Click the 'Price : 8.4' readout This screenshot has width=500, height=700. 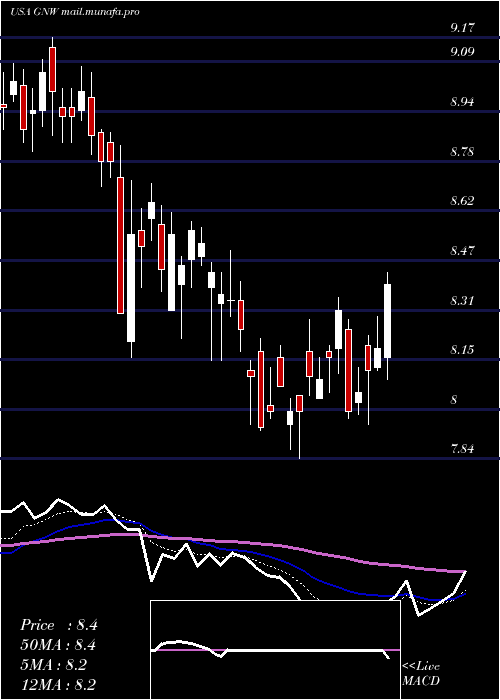[x=59, y=625]
